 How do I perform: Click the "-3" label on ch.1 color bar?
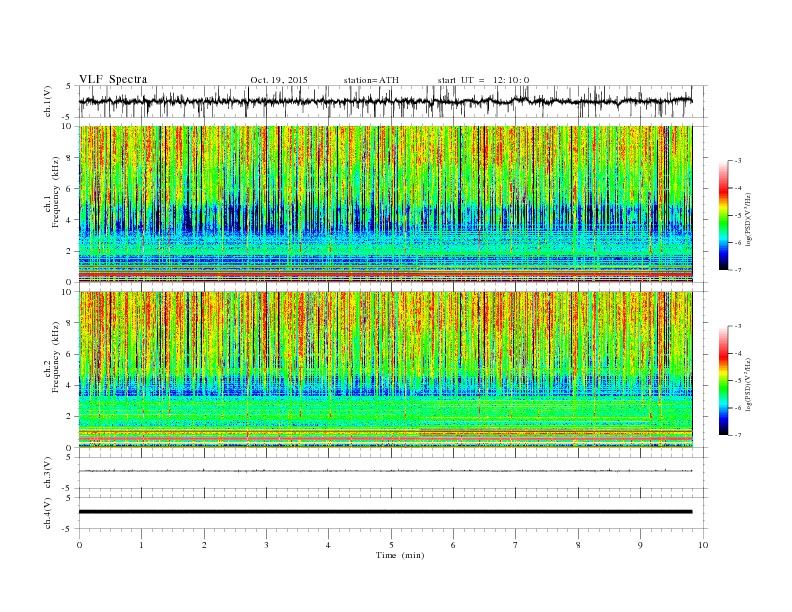737,161
